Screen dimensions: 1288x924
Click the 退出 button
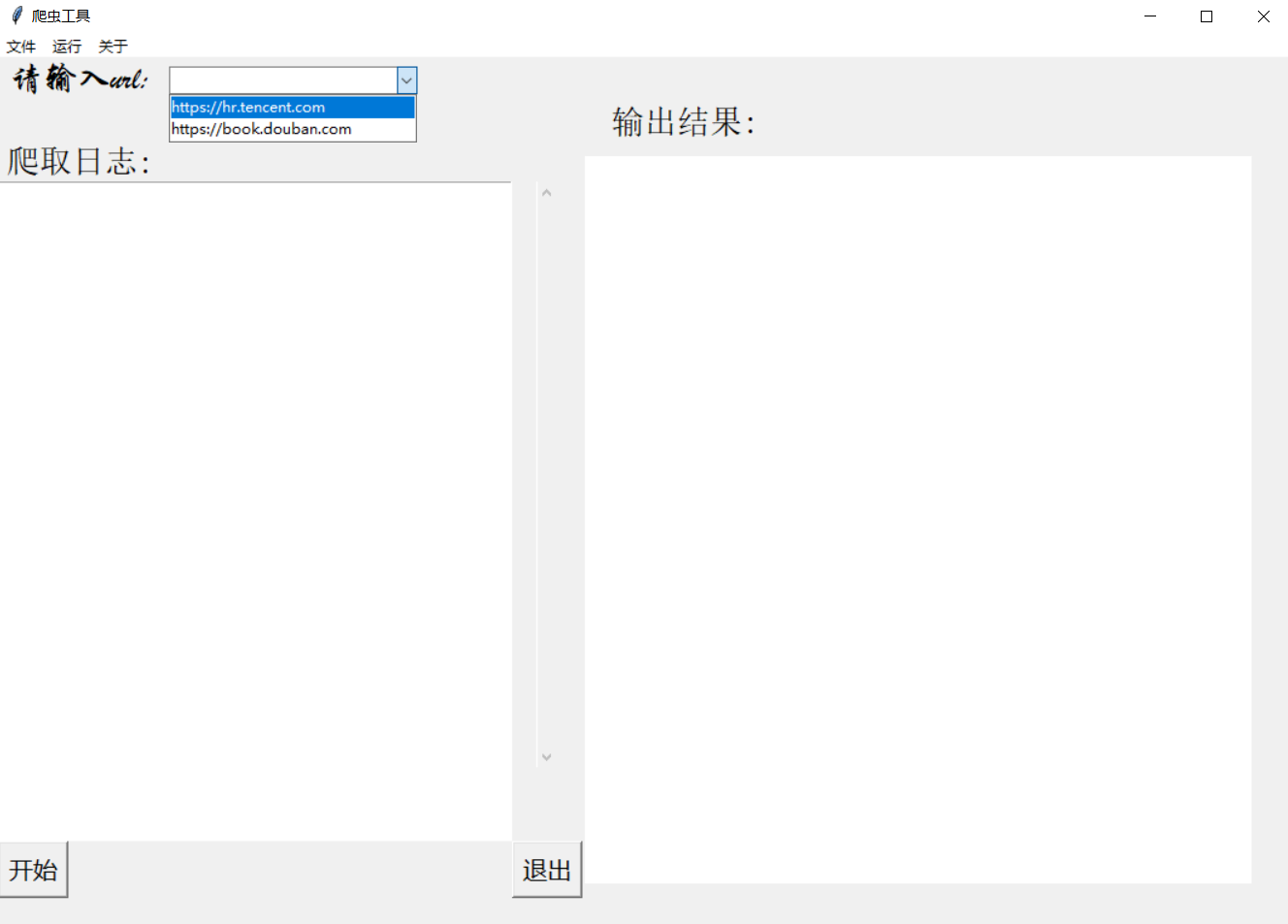(547, 870)
